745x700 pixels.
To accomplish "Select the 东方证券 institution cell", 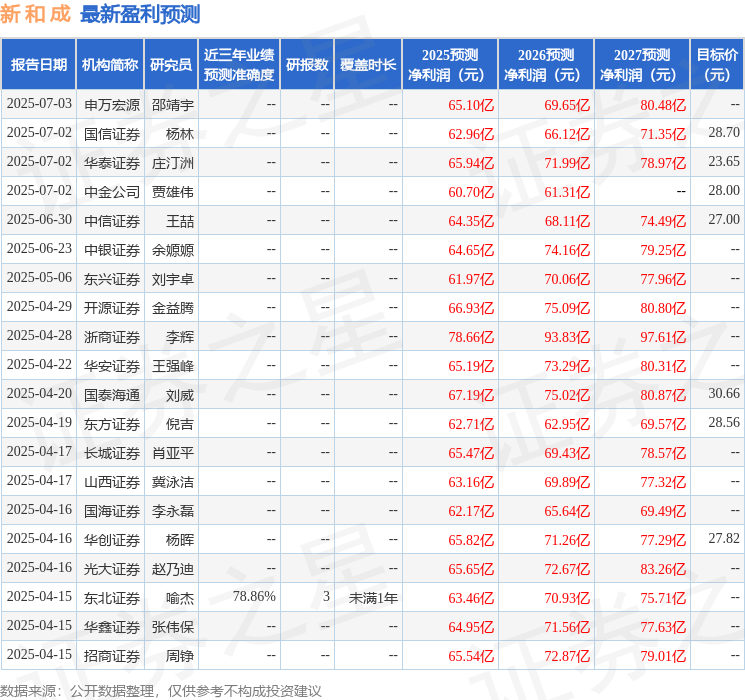I will pos(112,424).
